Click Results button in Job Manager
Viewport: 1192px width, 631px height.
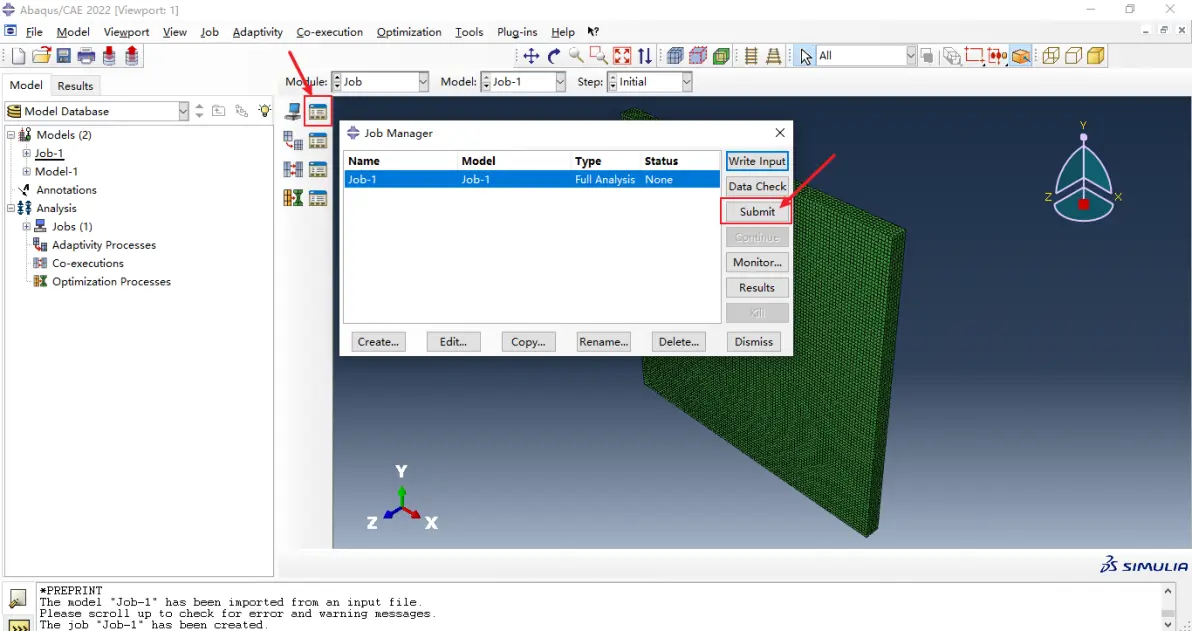click(x=757, y=287)
